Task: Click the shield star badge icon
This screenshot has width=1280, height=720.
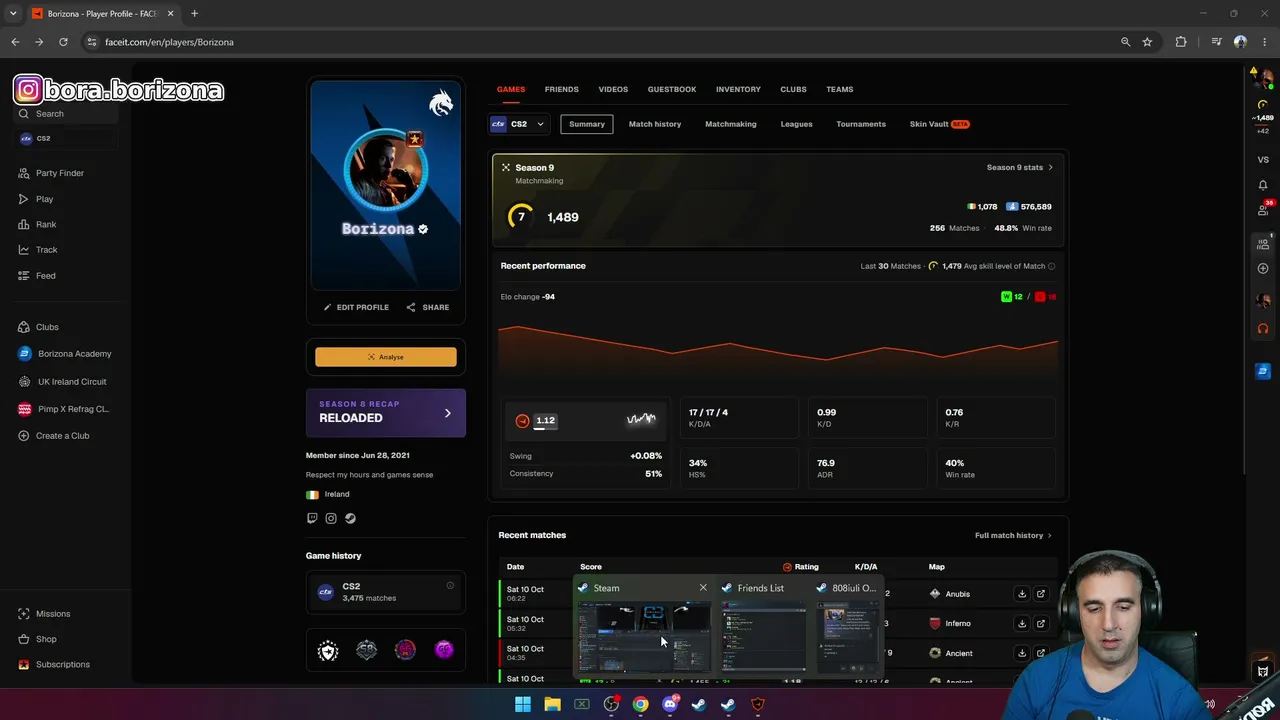Action: pos(328,650)
